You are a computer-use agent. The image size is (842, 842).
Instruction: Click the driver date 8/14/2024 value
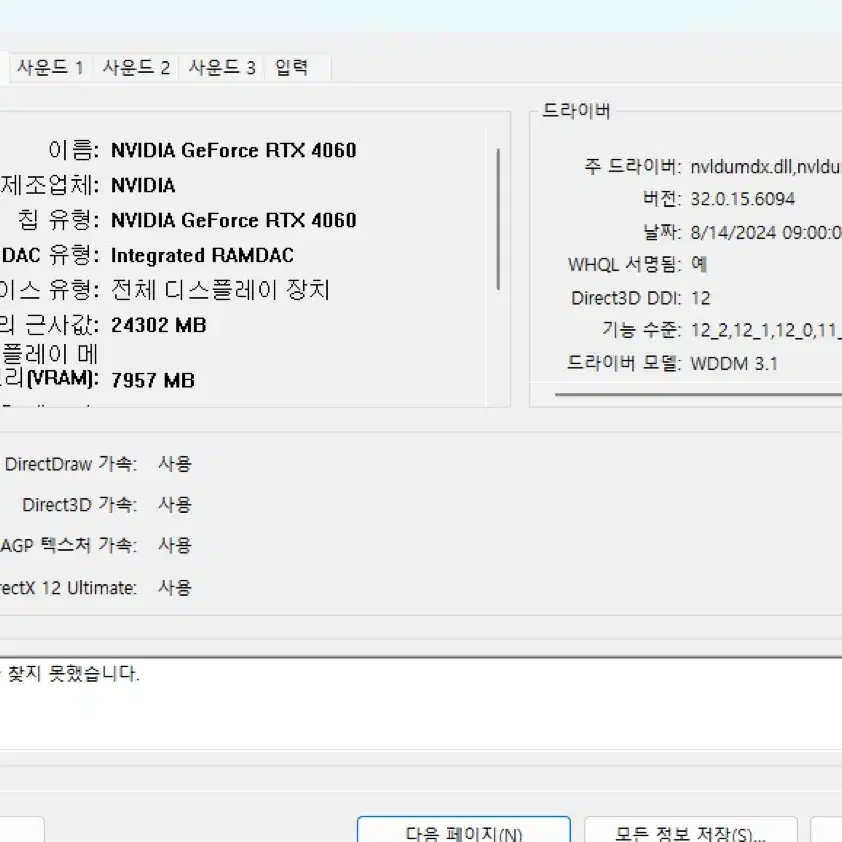[x=766, y=233]
